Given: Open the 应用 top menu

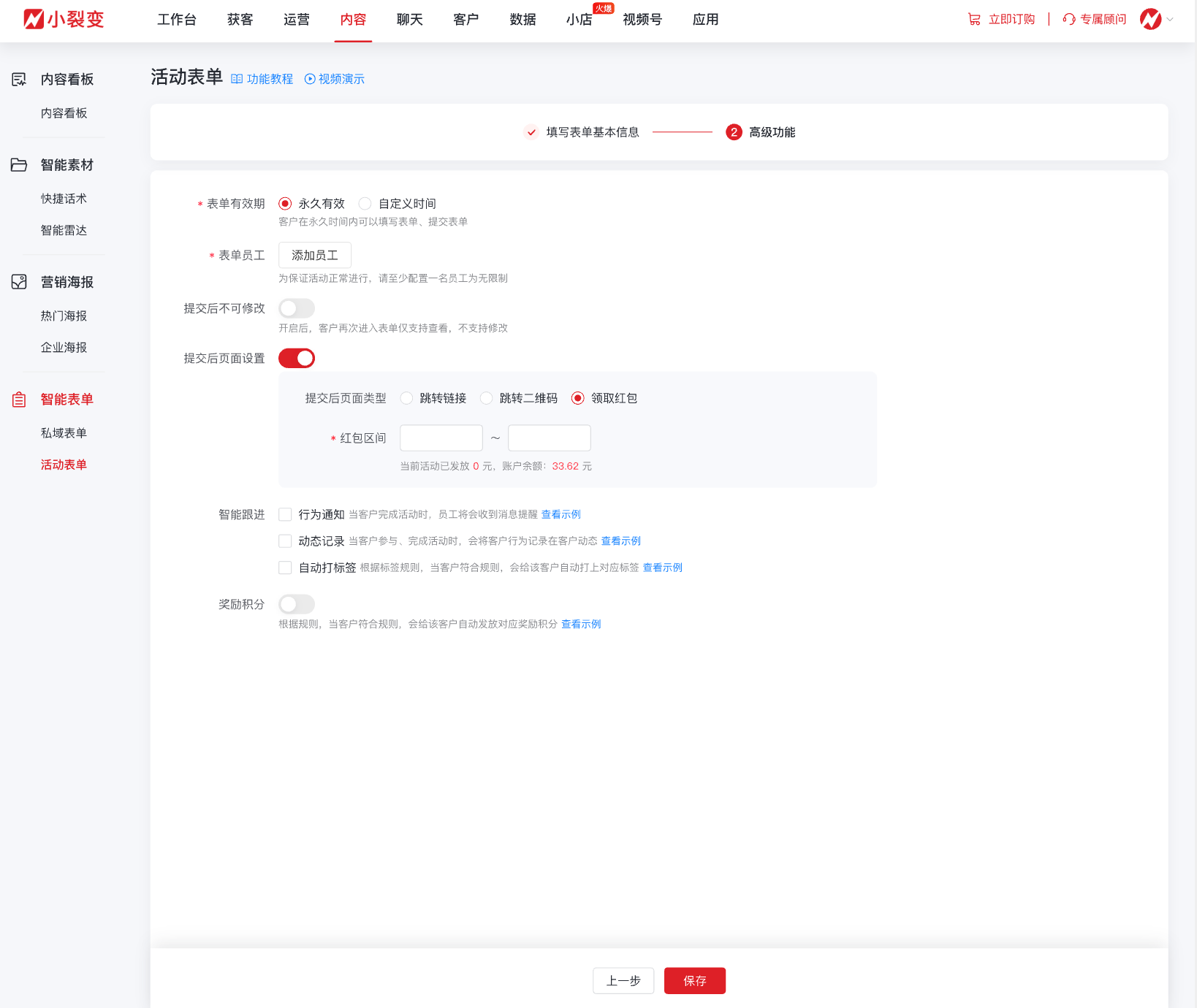Looking at the screenshot, I should coord(706,20).
